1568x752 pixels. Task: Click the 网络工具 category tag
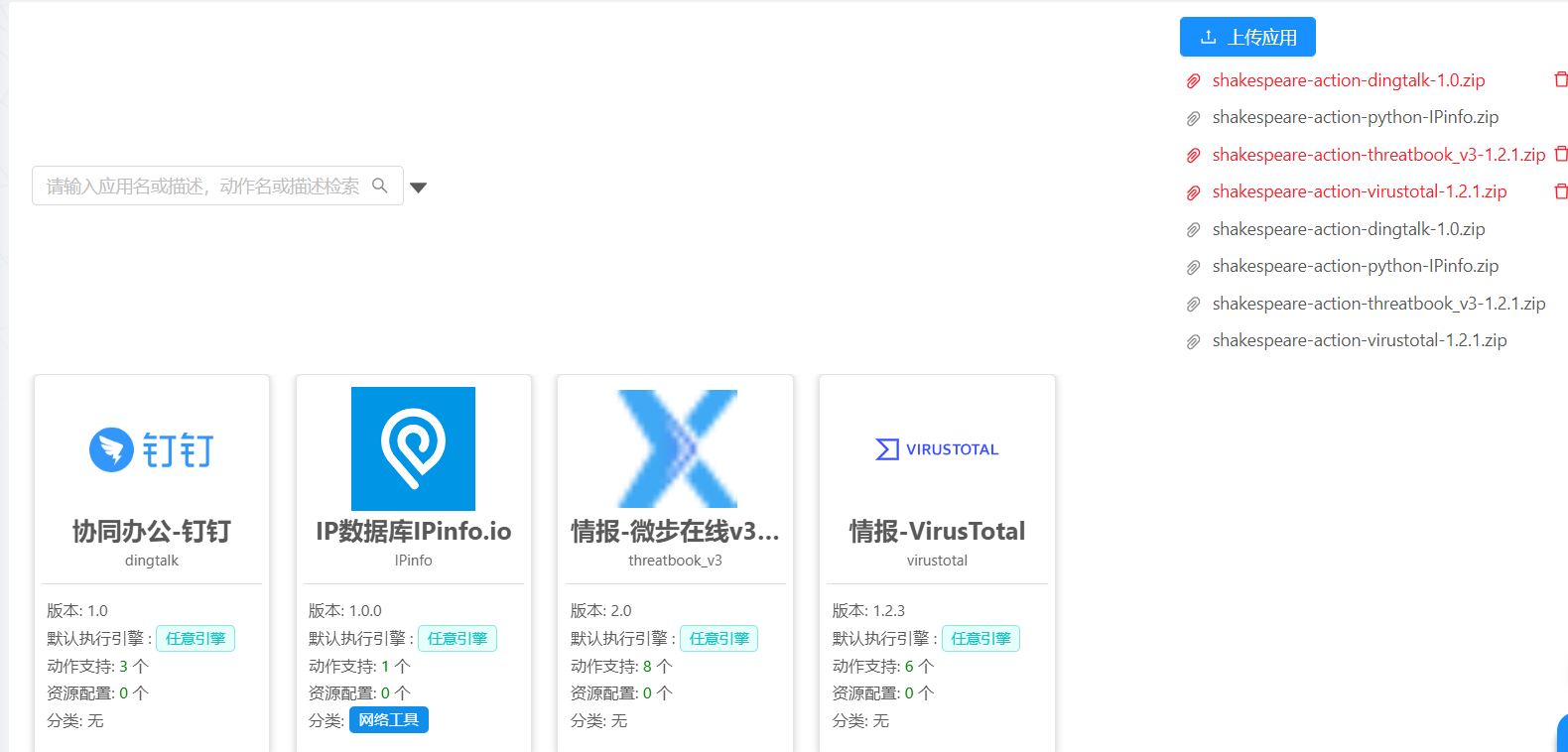(x=388, y=720)
